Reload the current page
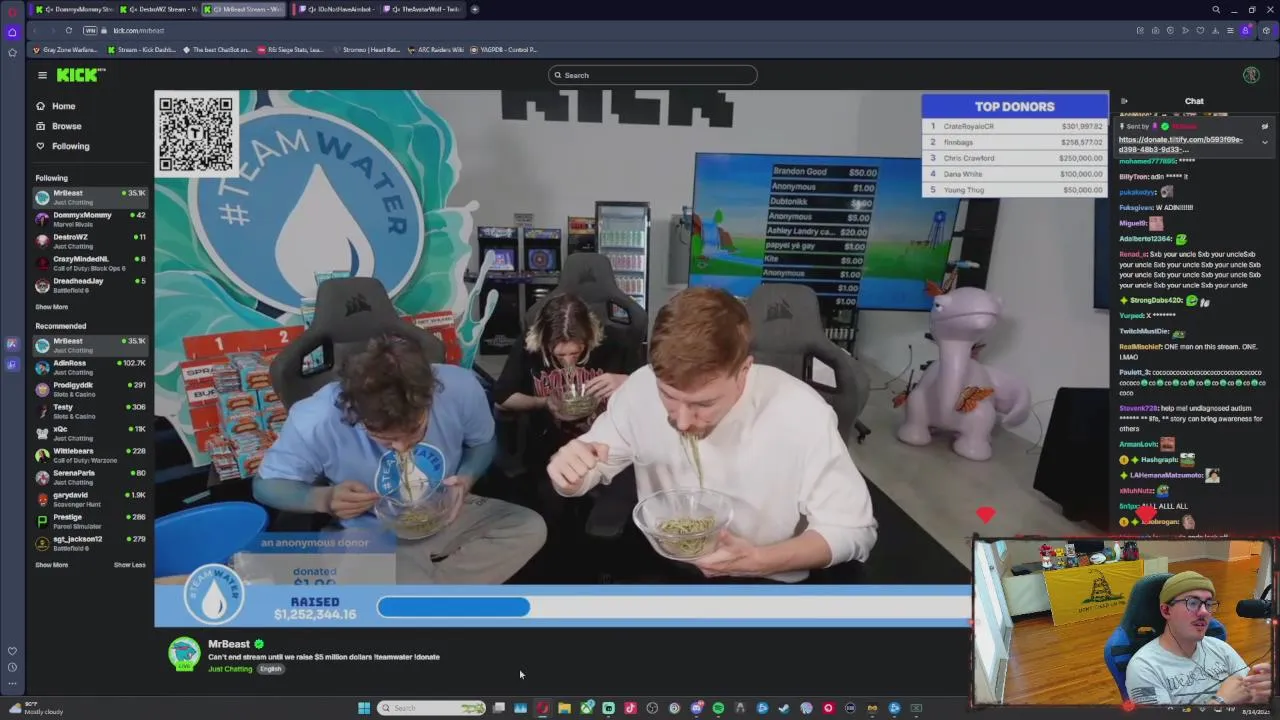Image resolution: width=1280 pixels, height=720 pixels. (x=69, y=30)
